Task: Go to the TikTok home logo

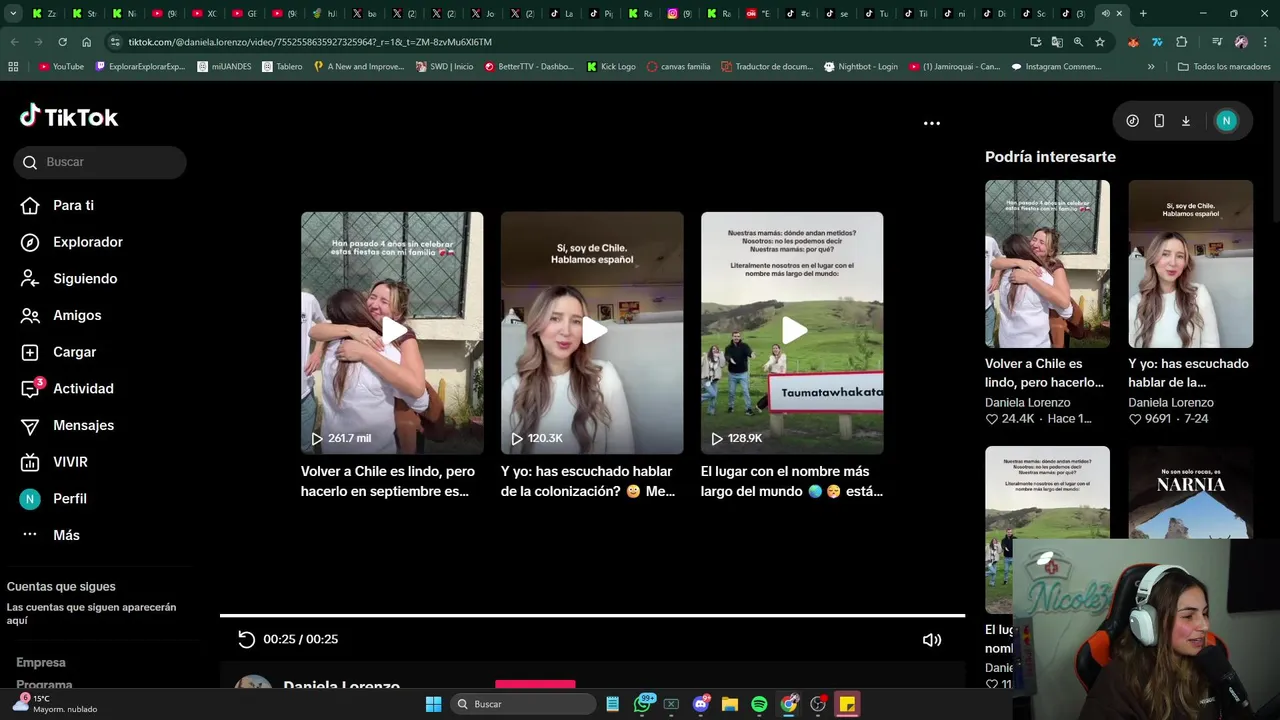Action: 69,117
